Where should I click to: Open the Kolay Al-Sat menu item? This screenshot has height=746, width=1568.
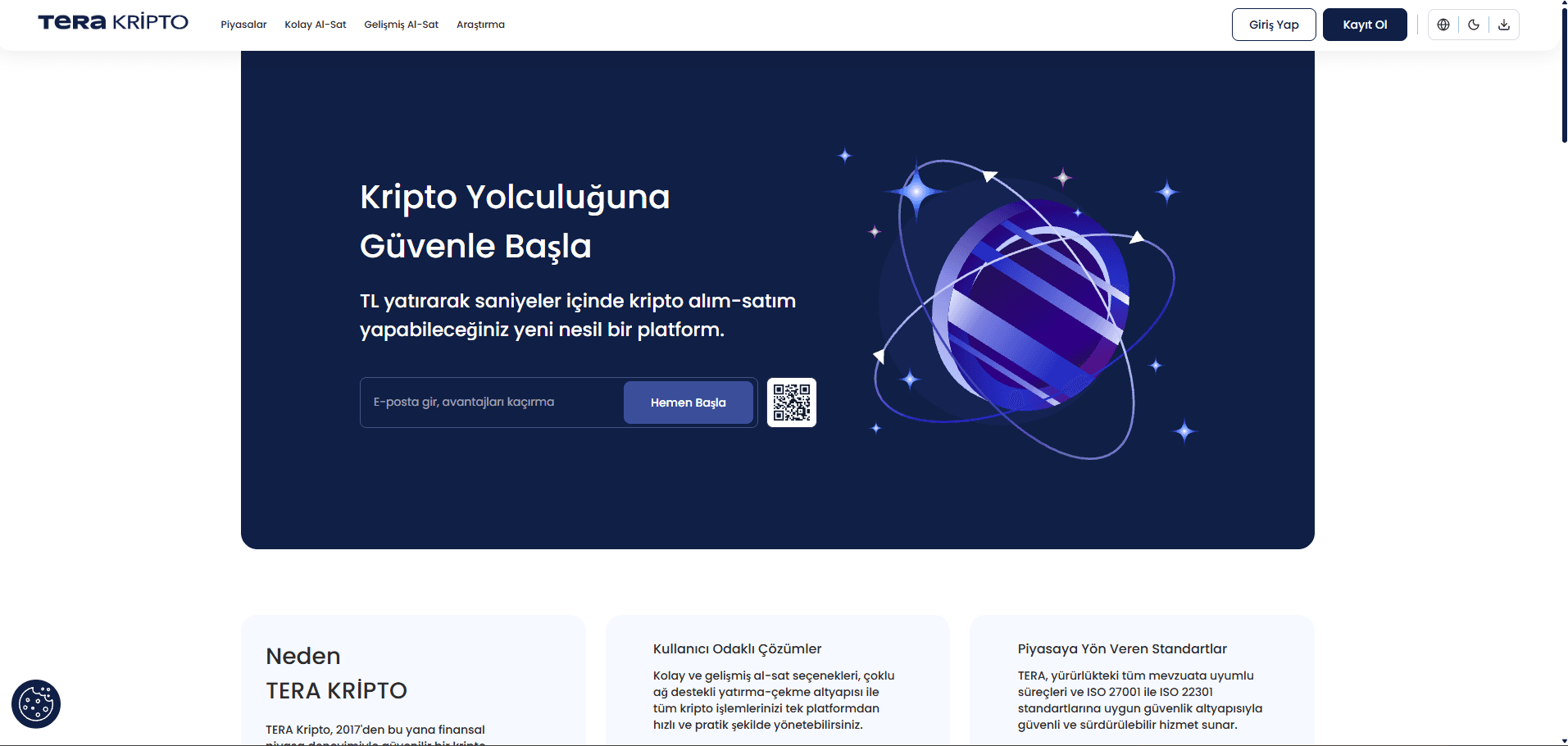click(x=316, y=25)
